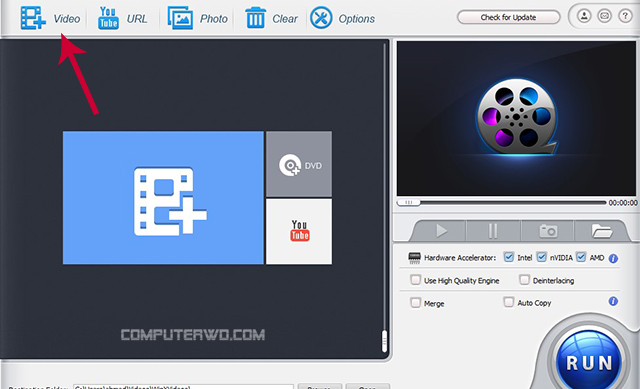This screenshot has height=389, width=640.
Task: Click the large blue add-video tile
Action: tap(163, 198)
